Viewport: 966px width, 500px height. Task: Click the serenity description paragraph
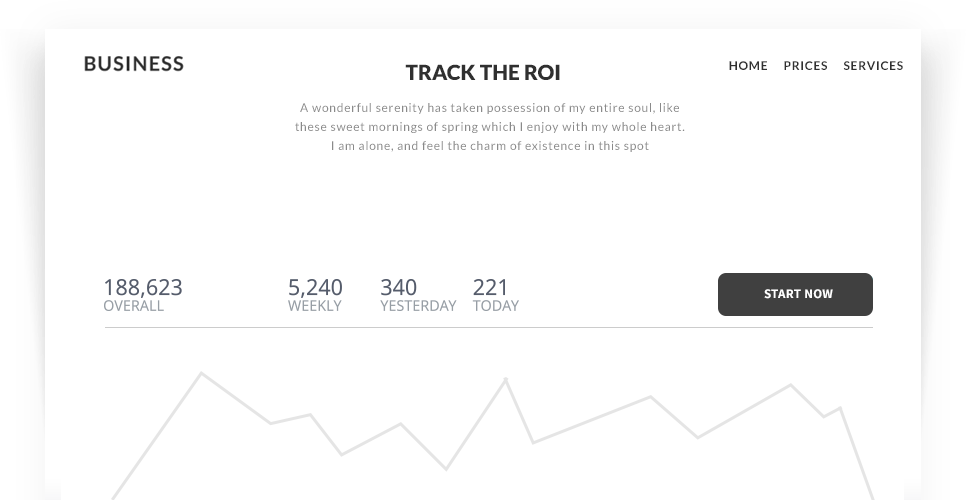click(x=489, y=127)
